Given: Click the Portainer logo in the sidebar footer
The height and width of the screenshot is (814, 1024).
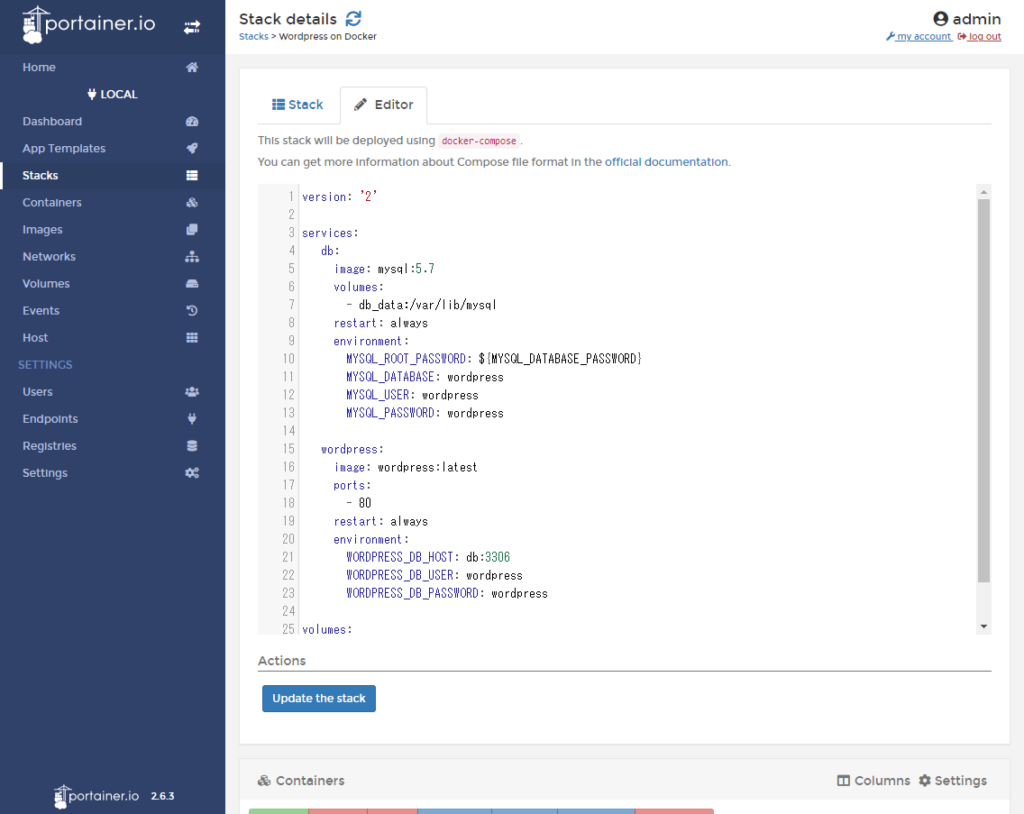Looking at the screenshot, I should pos(96,796).
